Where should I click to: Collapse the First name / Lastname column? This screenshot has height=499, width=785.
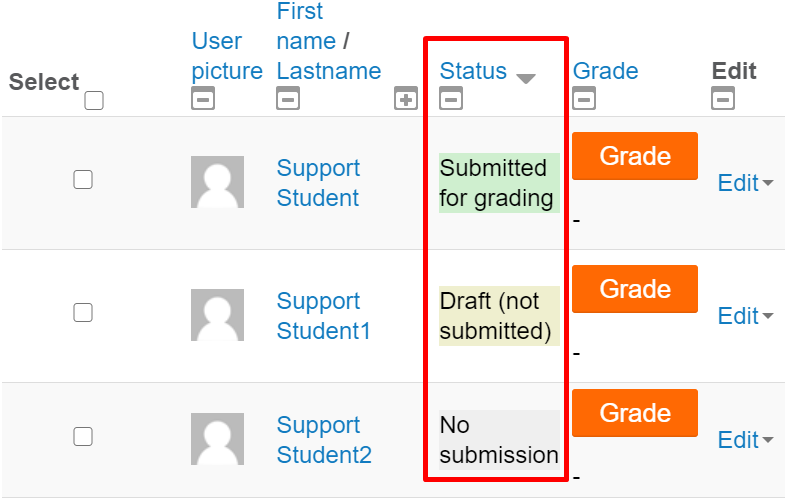288,99
